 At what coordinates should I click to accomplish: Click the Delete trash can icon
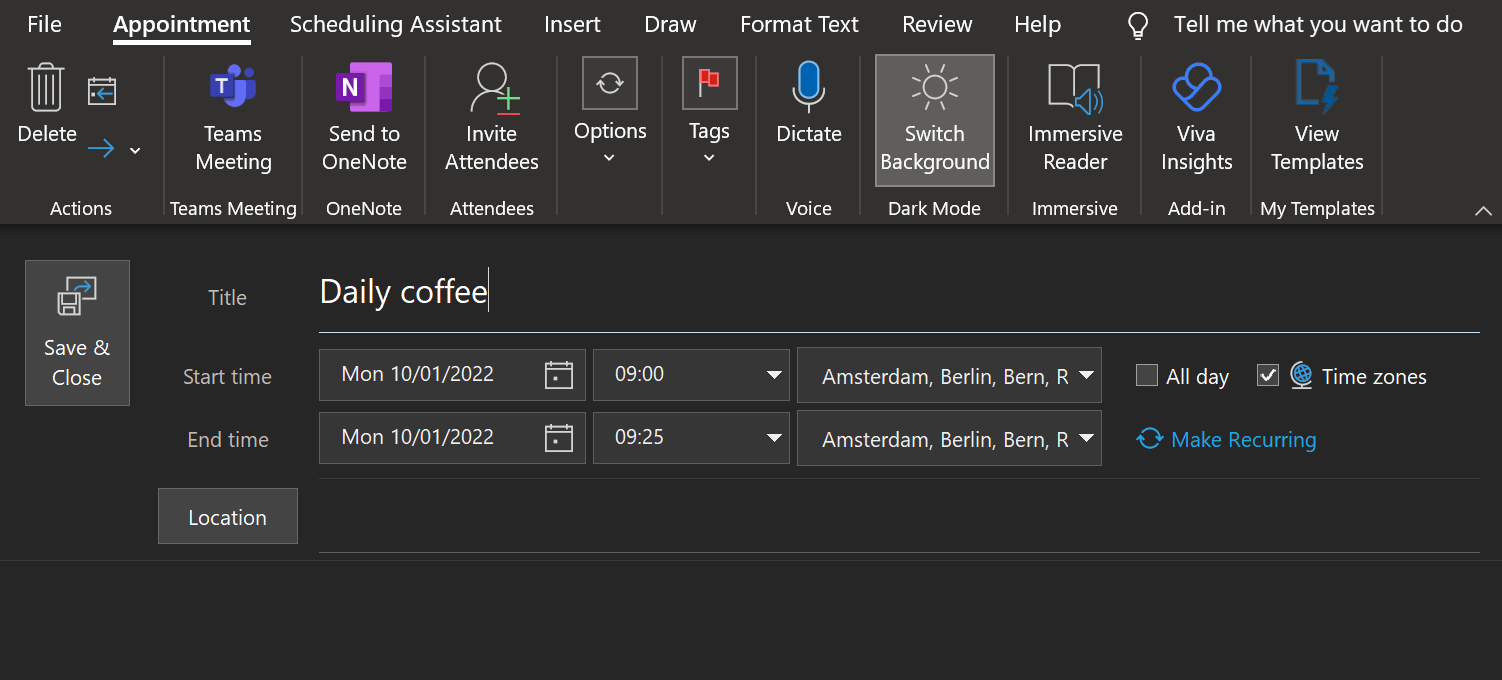(x=46, y=88)
